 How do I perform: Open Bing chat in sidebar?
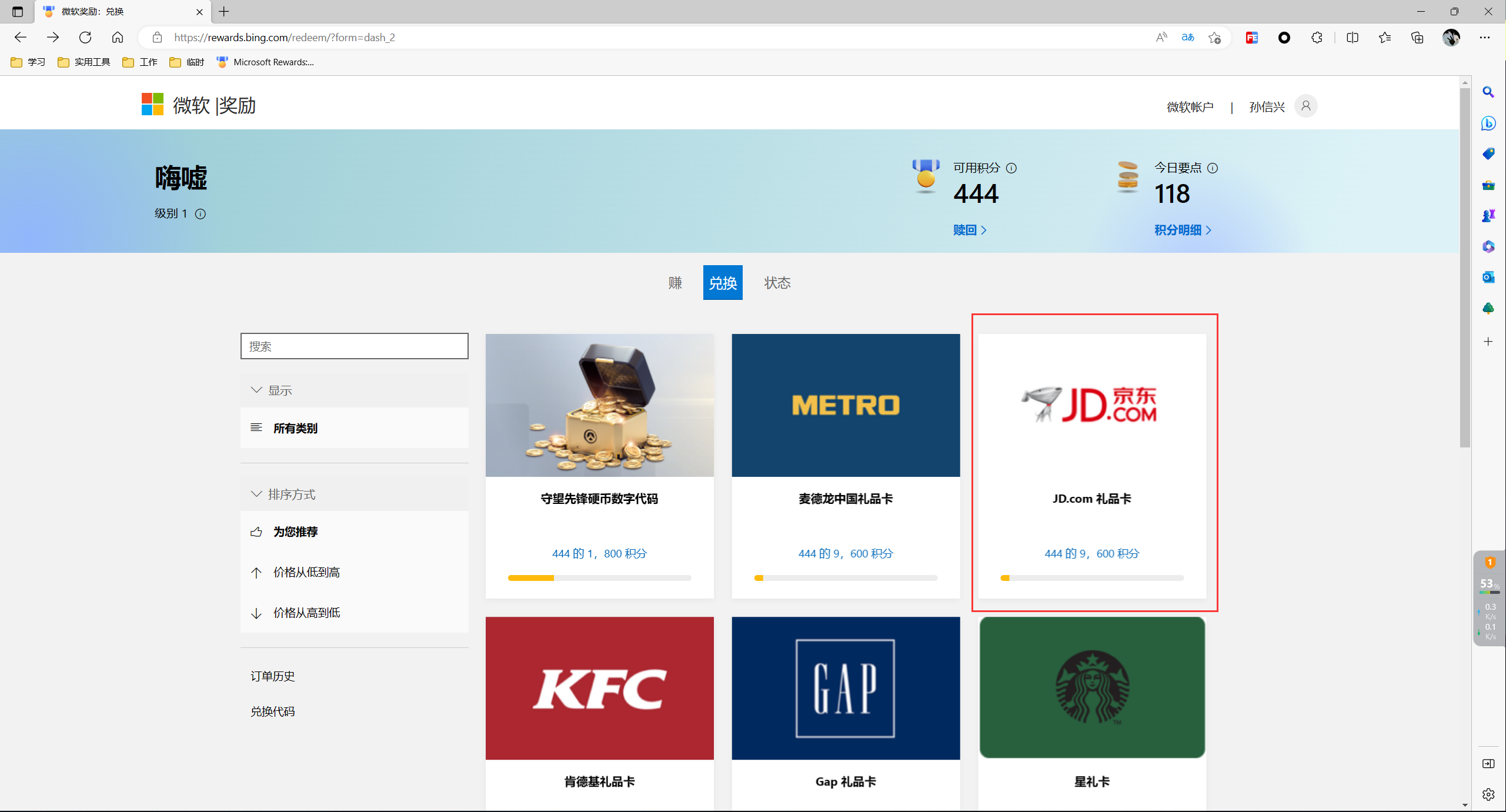pyautogui.click(x=1488, y=123)
